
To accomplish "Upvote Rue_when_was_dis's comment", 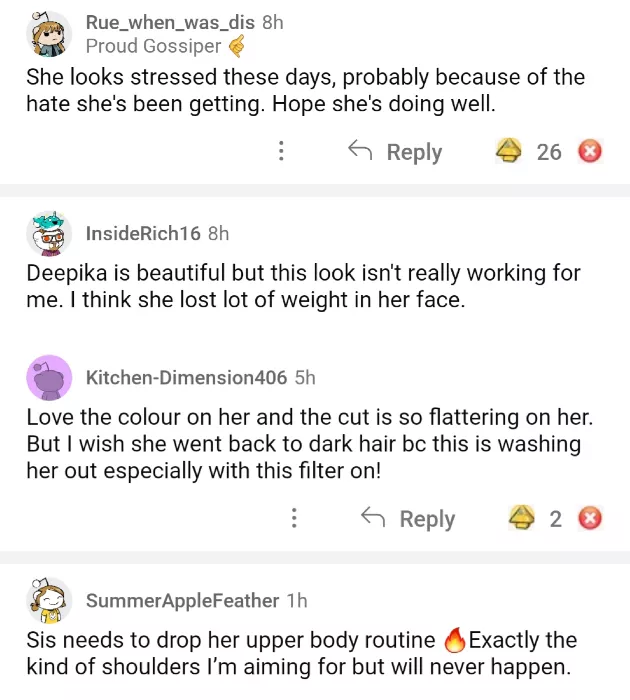I will (x=510, y=152).
